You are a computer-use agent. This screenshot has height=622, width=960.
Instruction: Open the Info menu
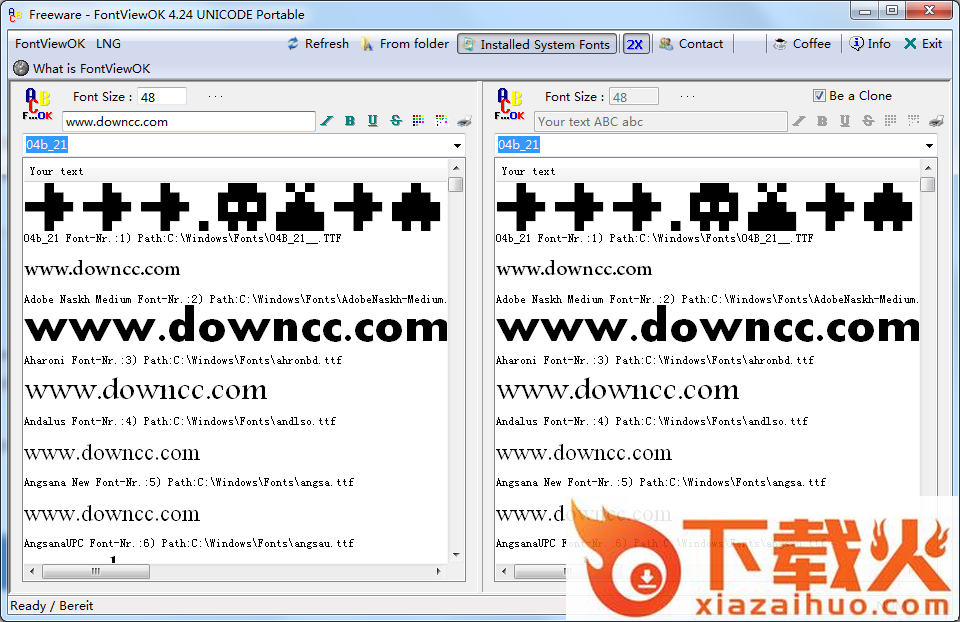point(870,44)
